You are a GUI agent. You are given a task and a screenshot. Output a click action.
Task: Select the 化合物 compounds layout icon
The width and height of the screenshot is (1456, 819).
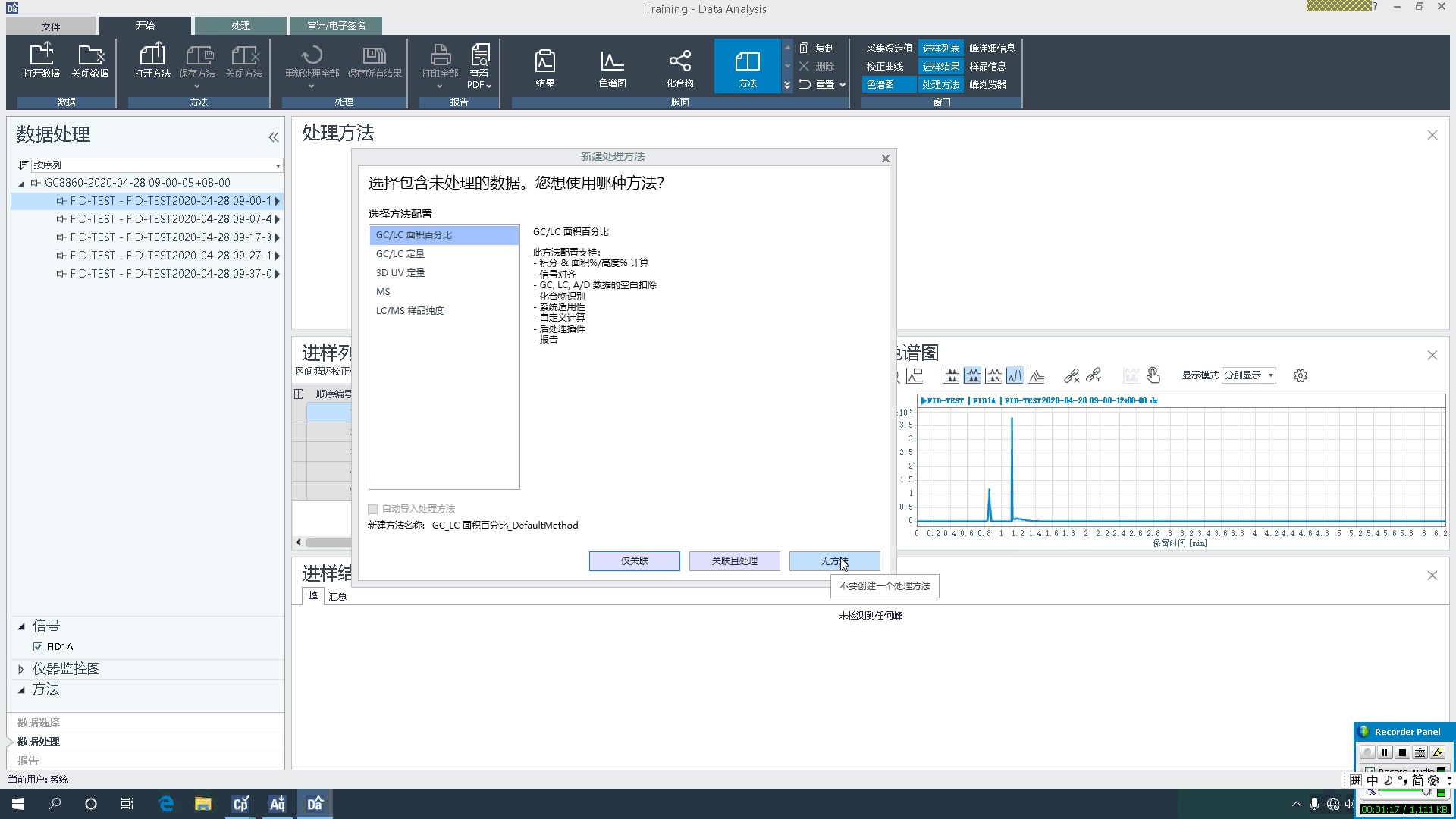679,64
